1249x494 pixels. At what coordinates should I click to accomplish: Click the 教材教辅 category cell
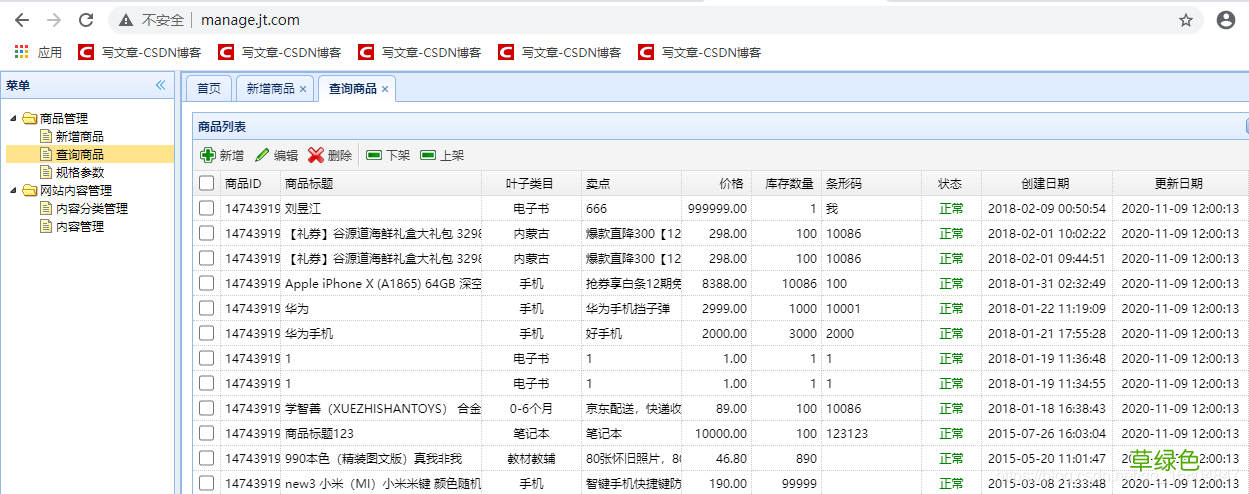[531, 458]
